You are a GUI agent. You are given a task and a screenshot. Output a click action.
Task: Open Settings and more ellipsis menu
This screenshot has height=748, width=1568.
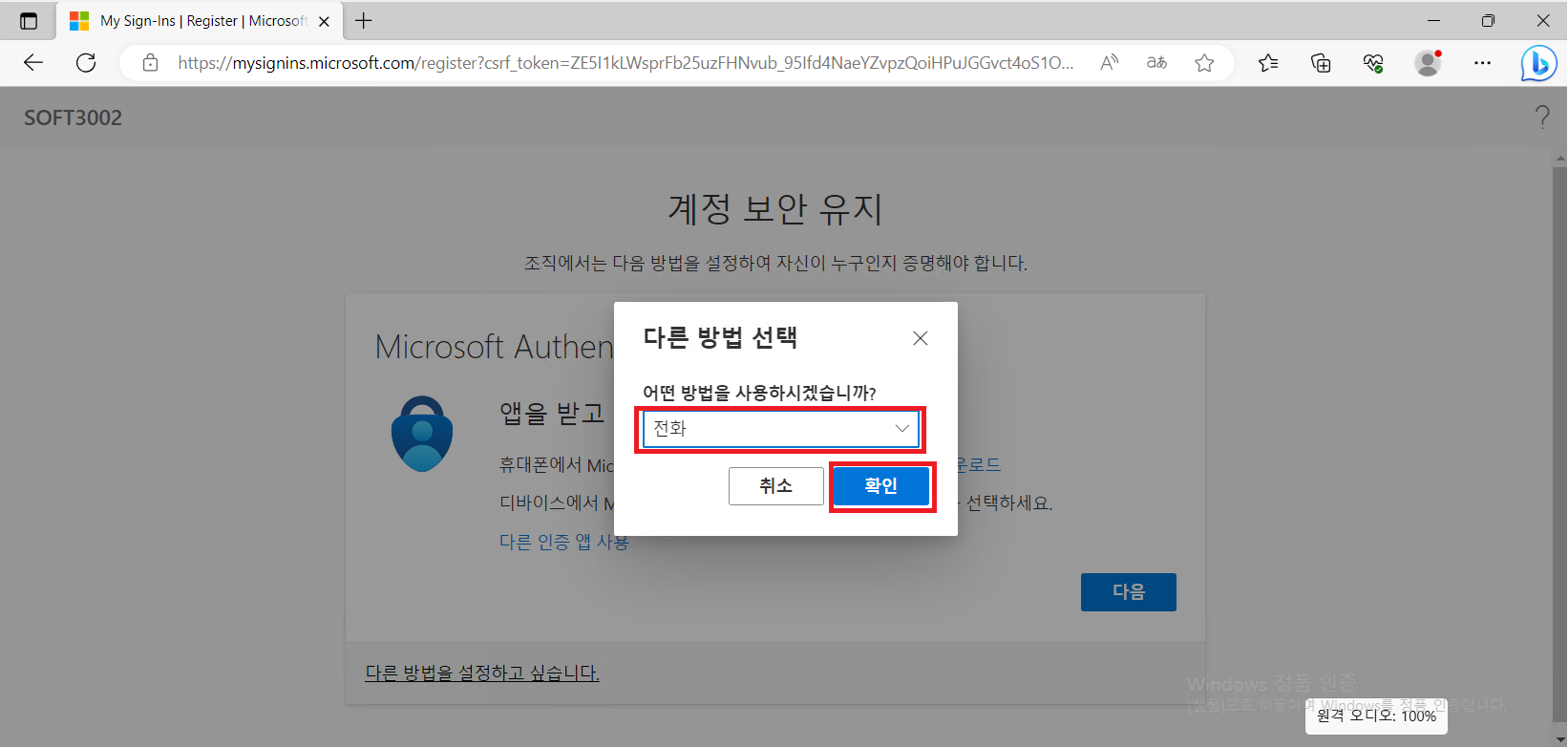click(x=1482, y=63)
